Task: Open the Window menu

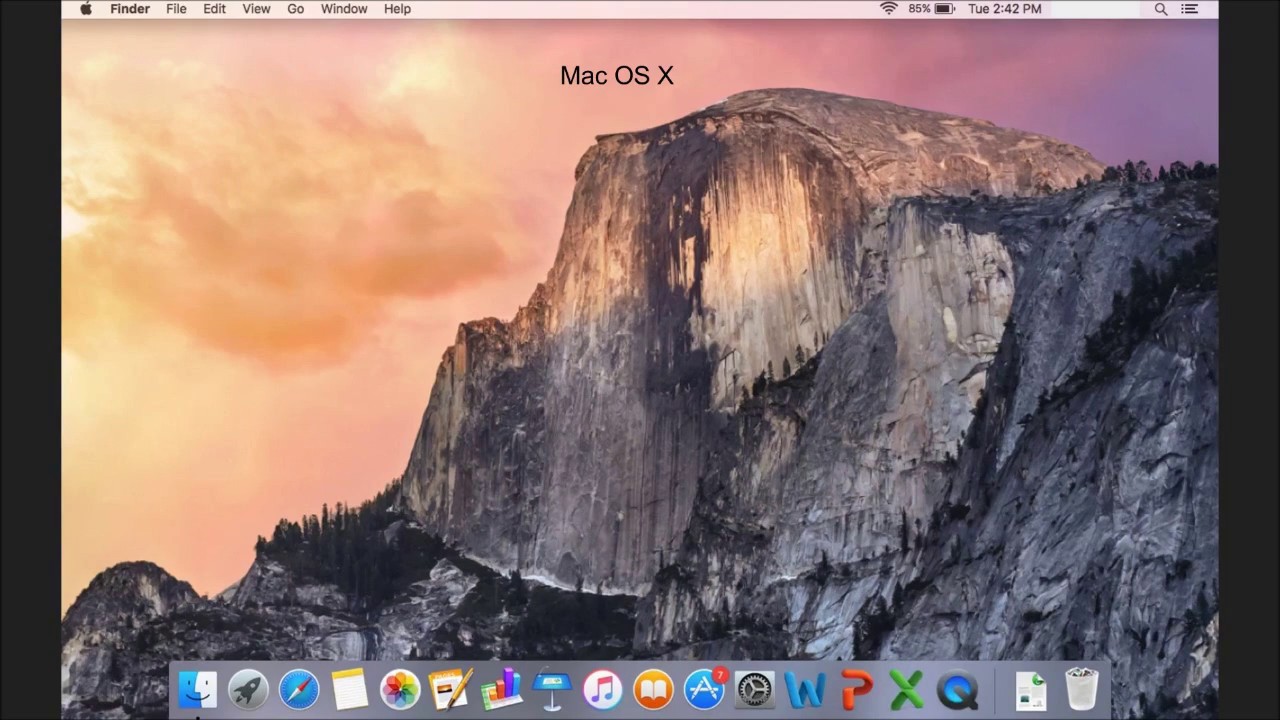Action: pos(344,9)
